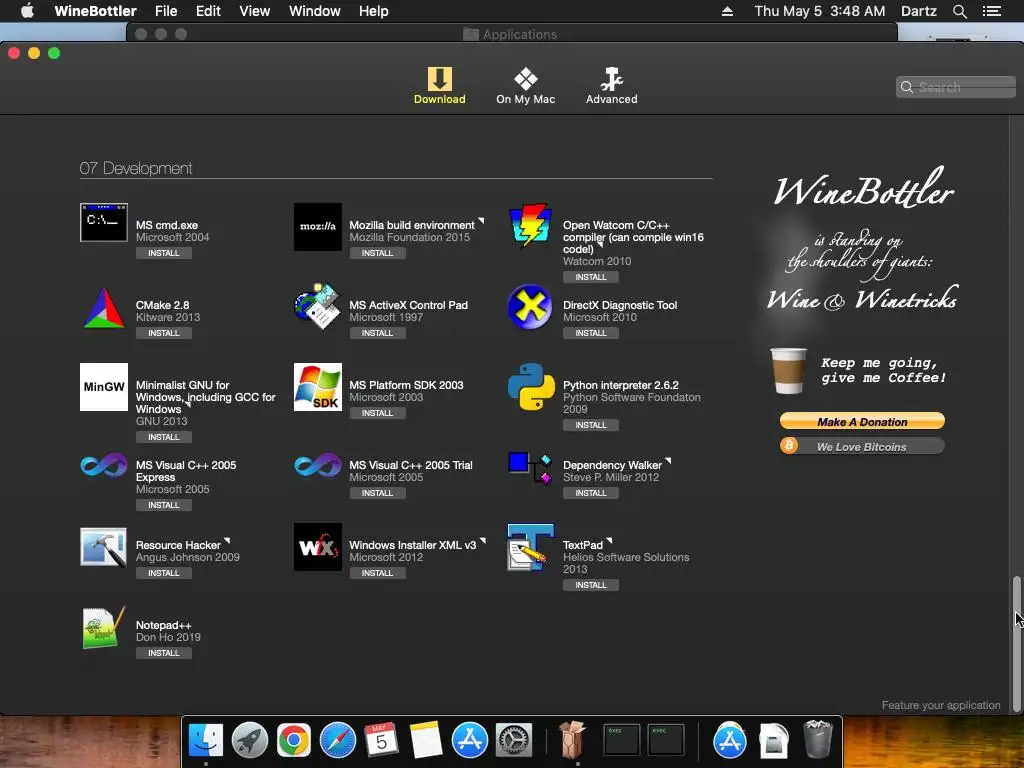
Task: Install MS ActiveX Control Pad
Action: 377,333
